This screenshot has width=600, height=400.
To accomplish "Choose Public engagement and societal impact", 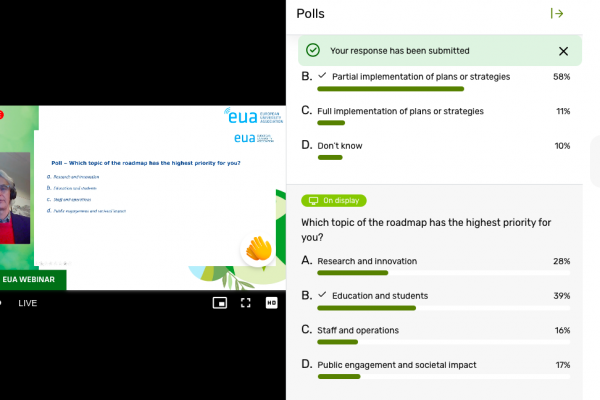I will [x=396, y=365].
